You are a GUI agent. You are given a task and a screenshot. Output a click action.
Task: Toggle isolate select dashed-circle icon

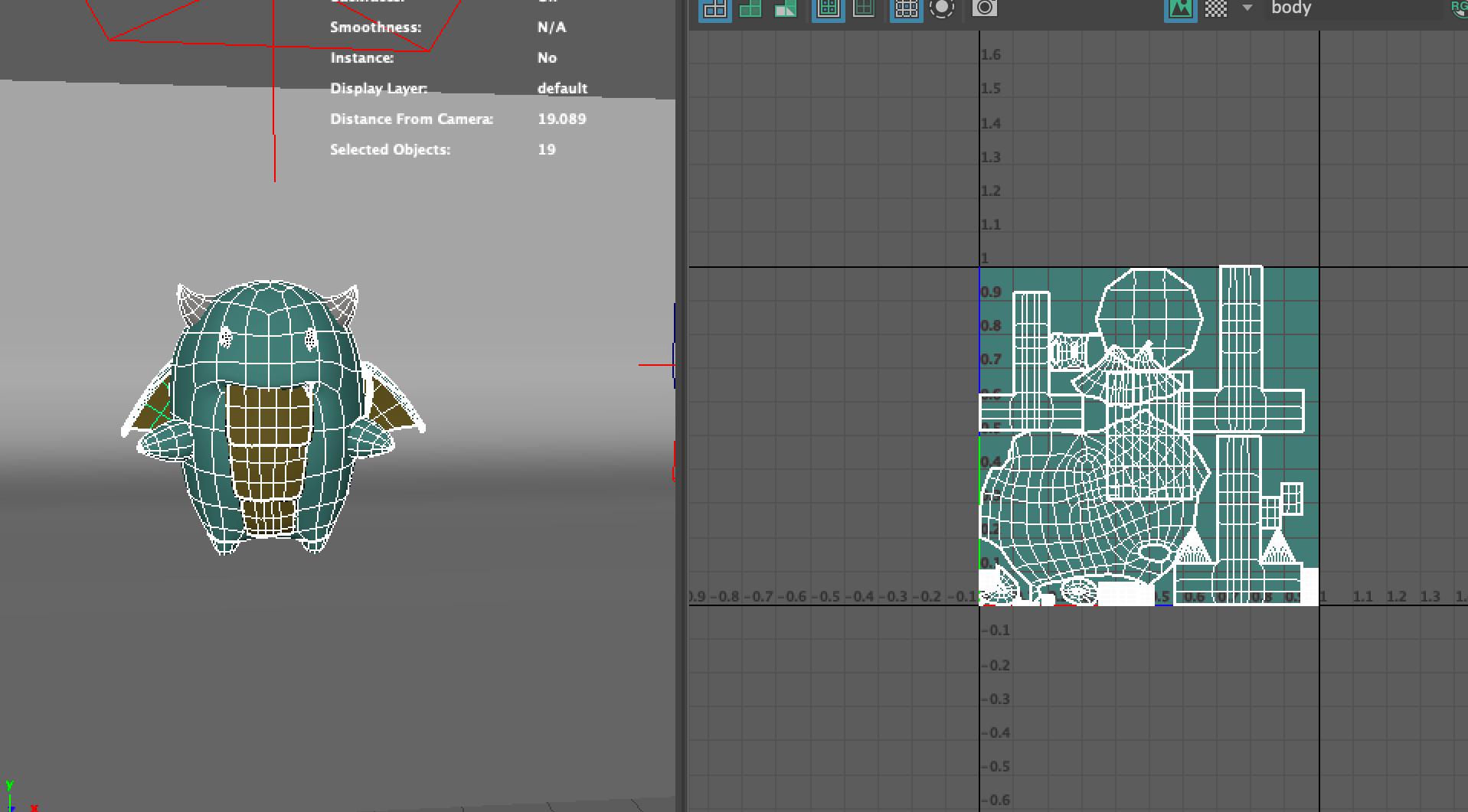942,8
